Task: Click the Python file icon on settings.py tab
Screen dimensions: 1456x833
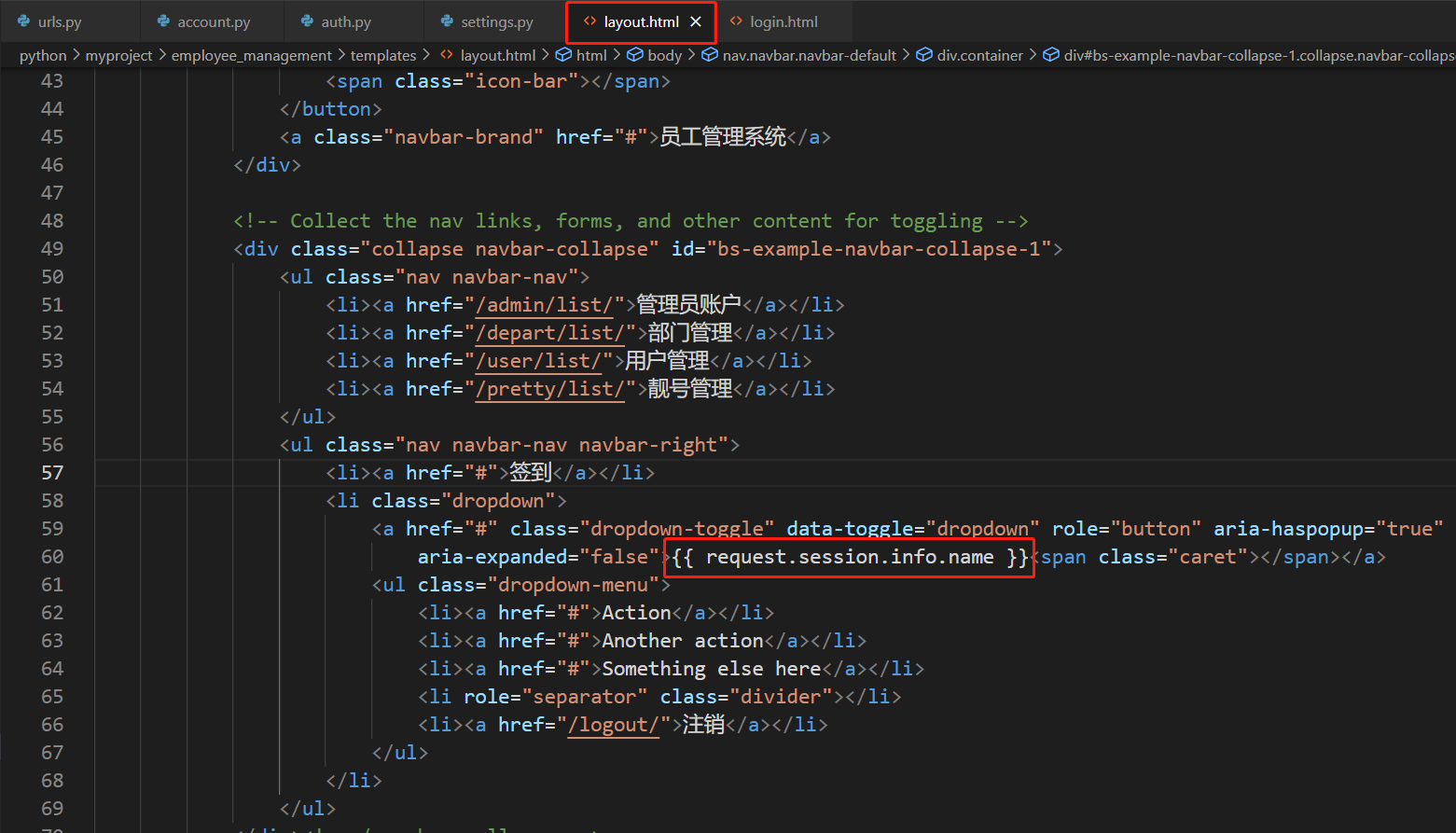Action: tap(447, 21)
